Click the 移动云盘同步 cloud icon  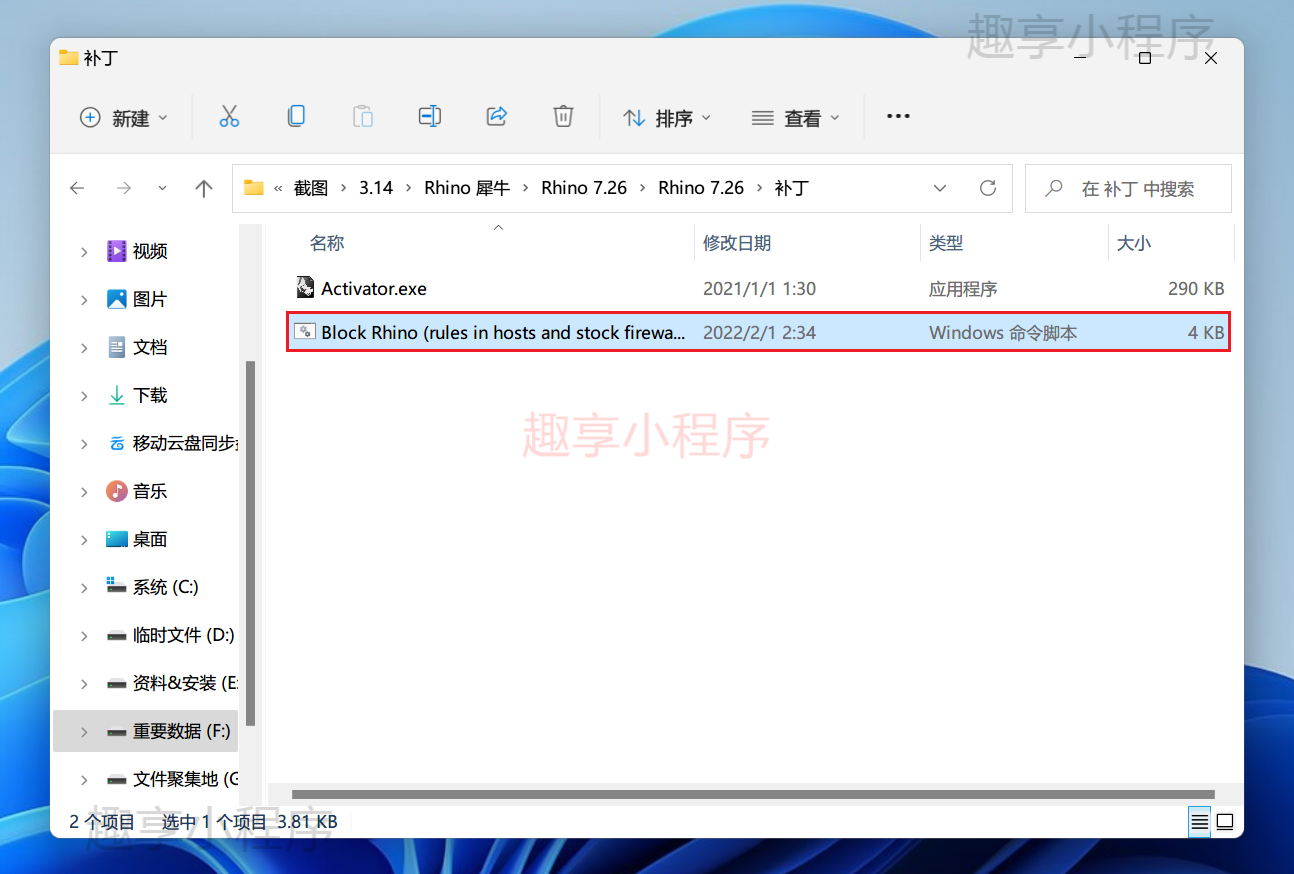[x=117, y=443]
